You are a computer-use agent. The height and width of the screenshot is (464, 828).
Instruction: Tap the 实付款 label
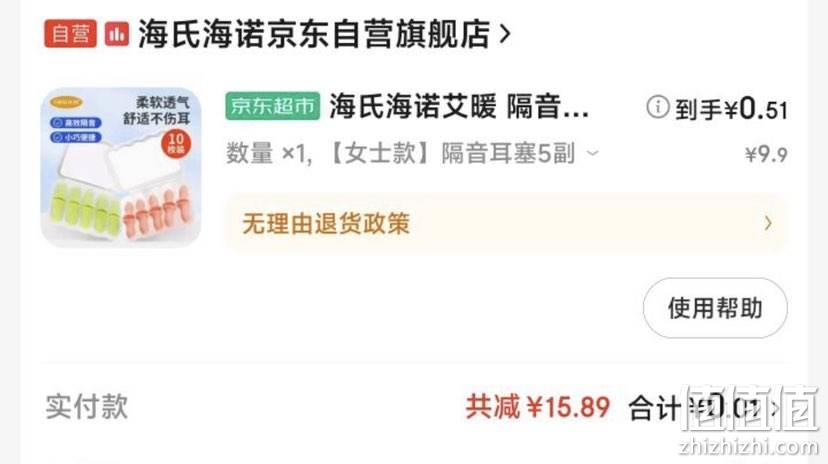tap(87, 406)
